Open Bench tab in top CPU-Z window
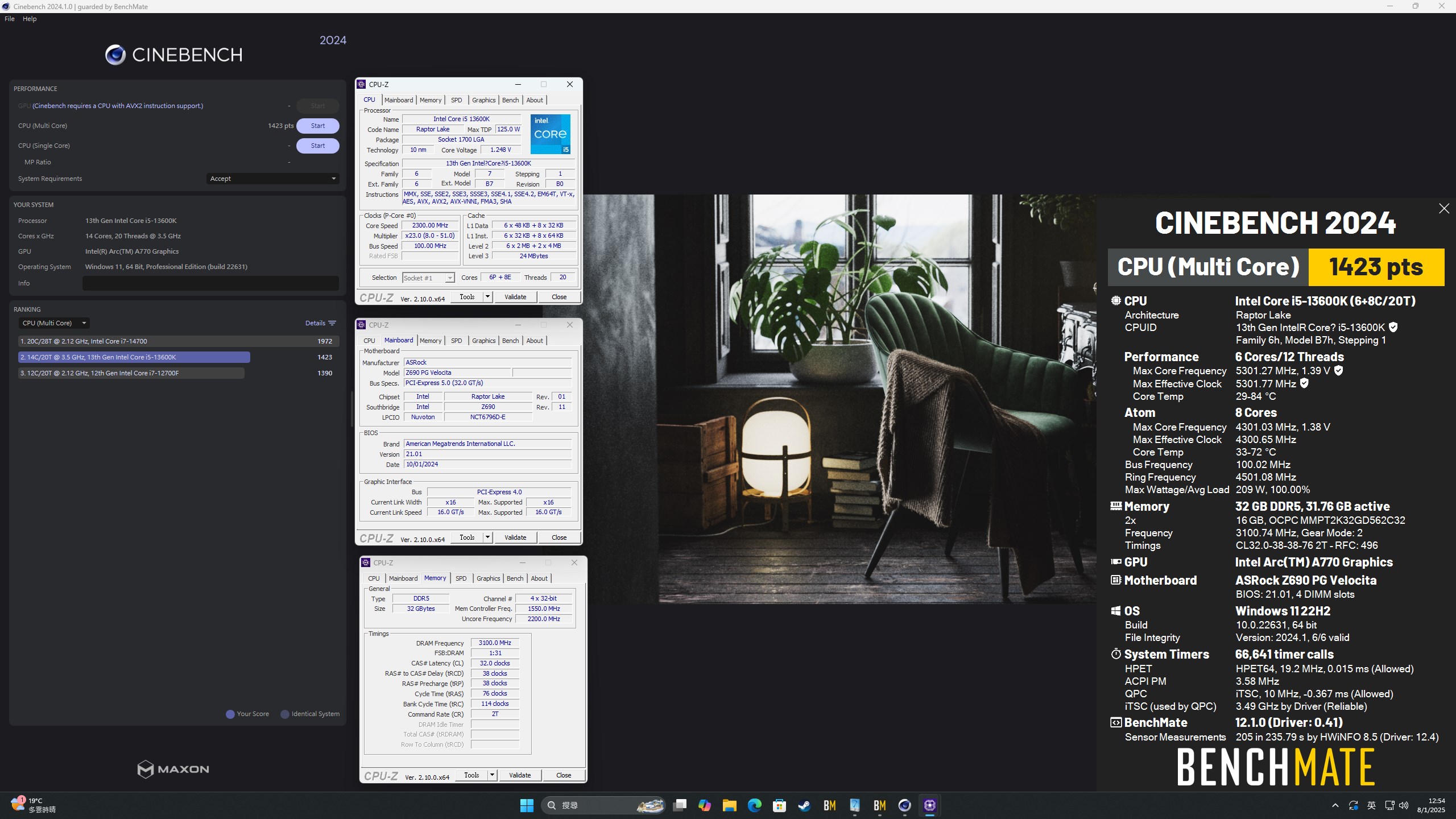 pyautogui.click(x=511, y=100)
